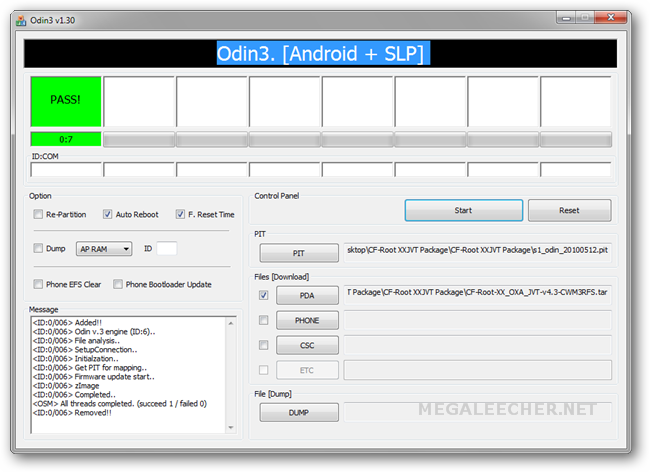
Task: Uncheck the Auto Reboot option
Action: pyautogui.click(x=107, y=214)
